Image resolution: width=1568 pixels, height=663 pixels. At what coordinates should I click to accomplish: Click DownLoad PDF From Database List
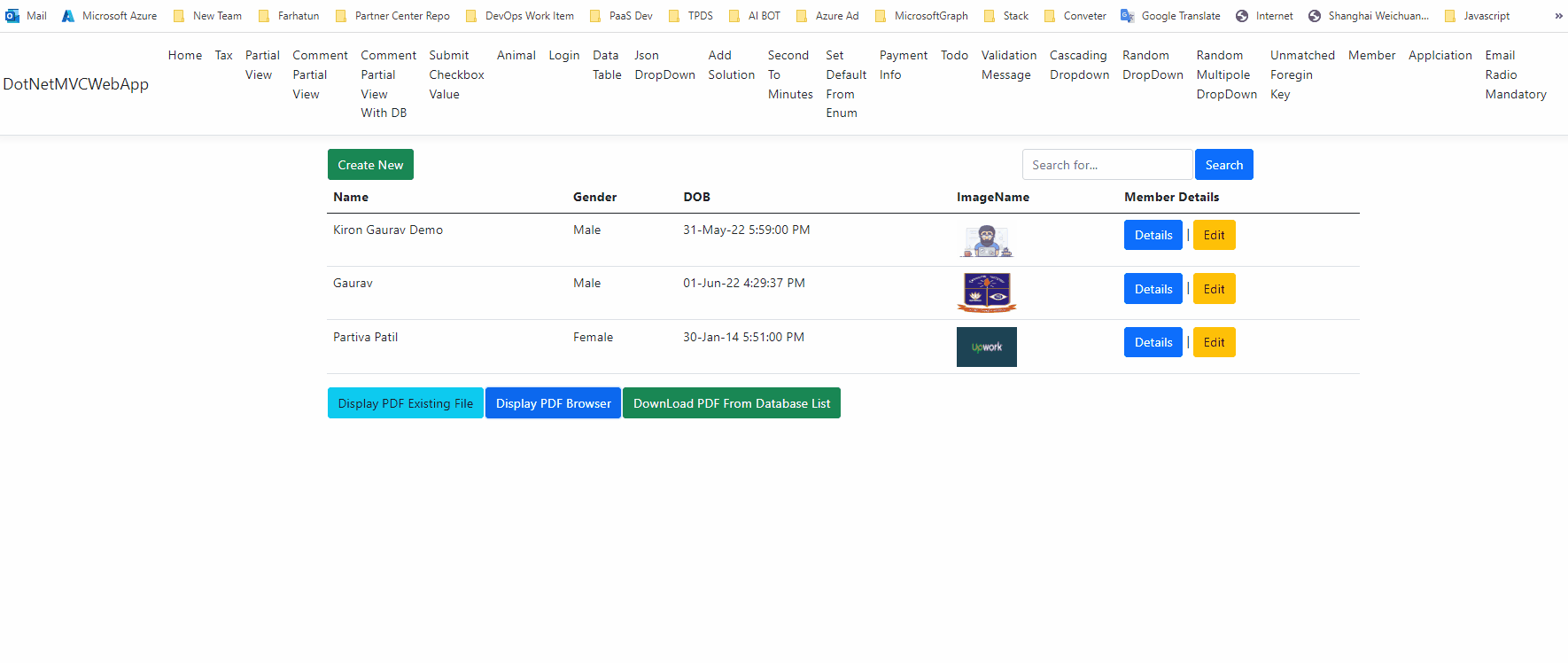[732, 403]
